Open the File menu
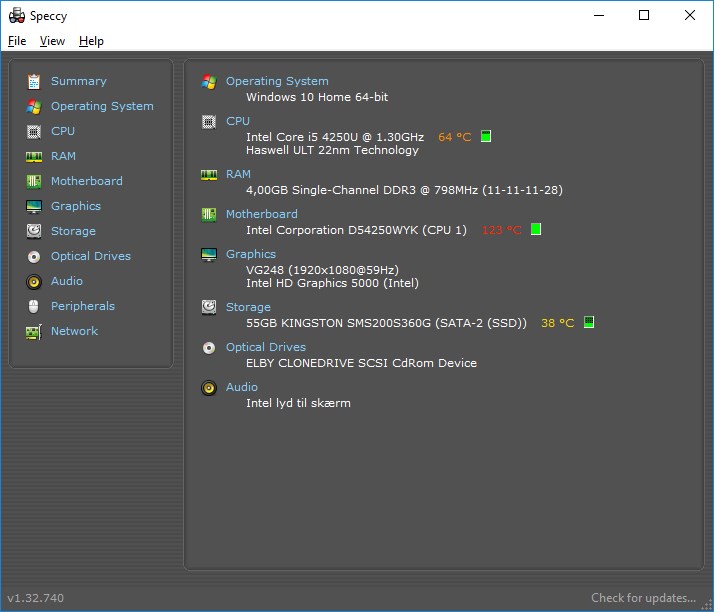This screenshot has height=612, width=715. point(17,41)
